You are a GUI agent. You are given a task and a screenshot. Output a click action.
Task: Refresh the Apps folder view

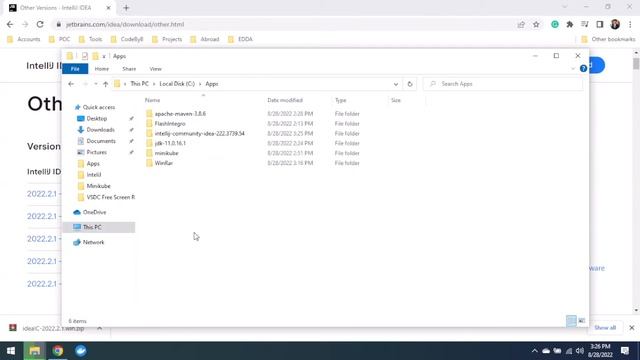[410, 84]
